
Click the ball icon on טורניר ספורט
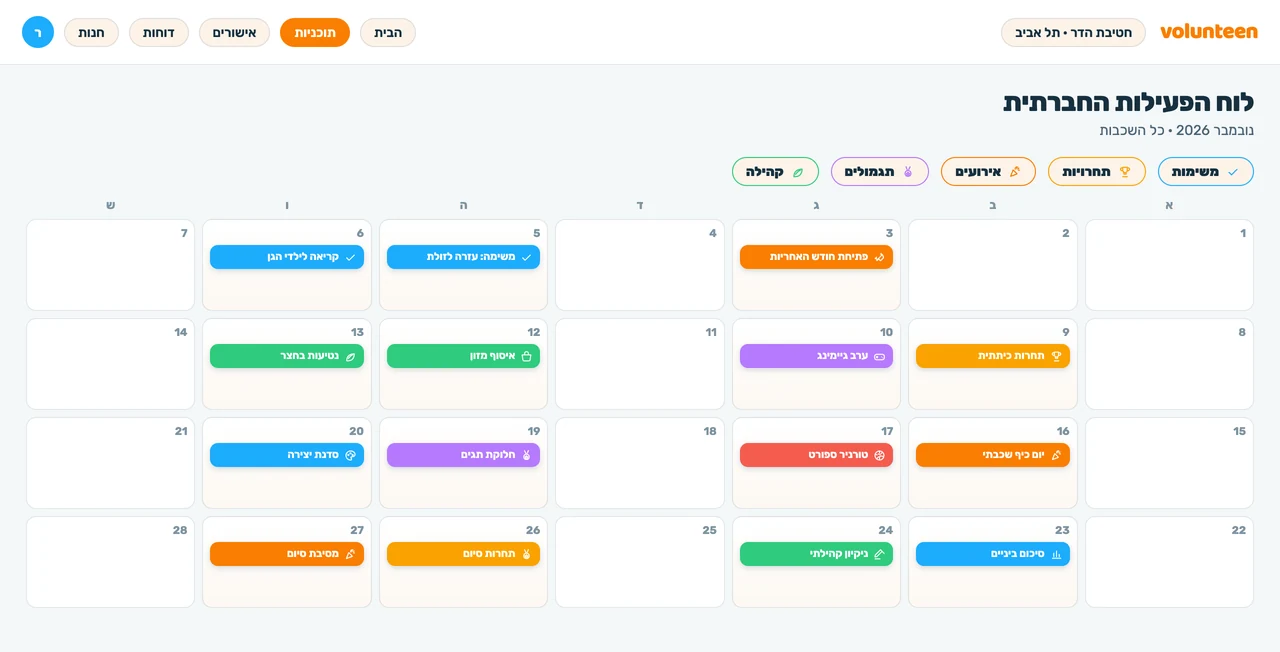pyautogui.click(x=880, y=455)
